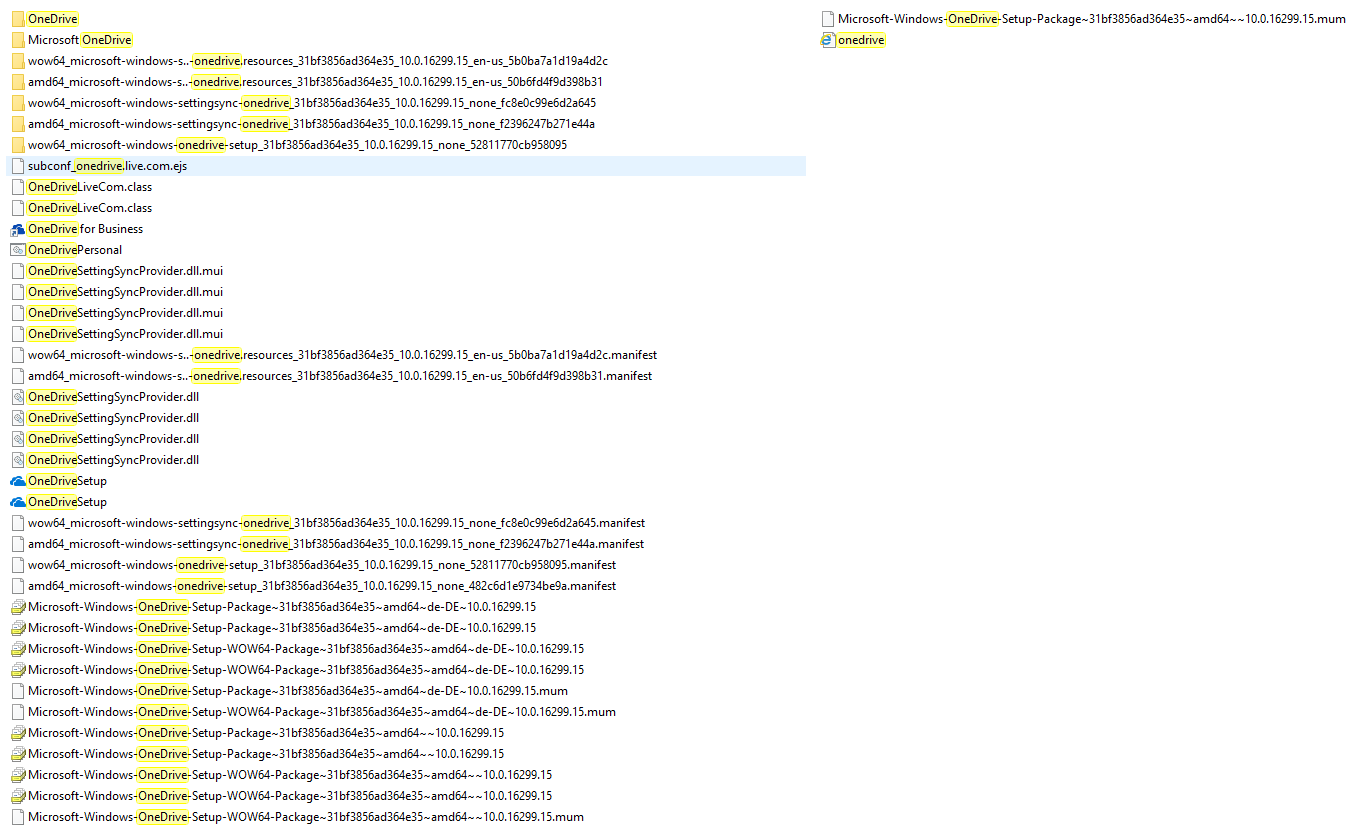
Task: Click Setup-Package amd64~de-DE~10.0.16299.15.mum file name
Action: coord(298,691)
